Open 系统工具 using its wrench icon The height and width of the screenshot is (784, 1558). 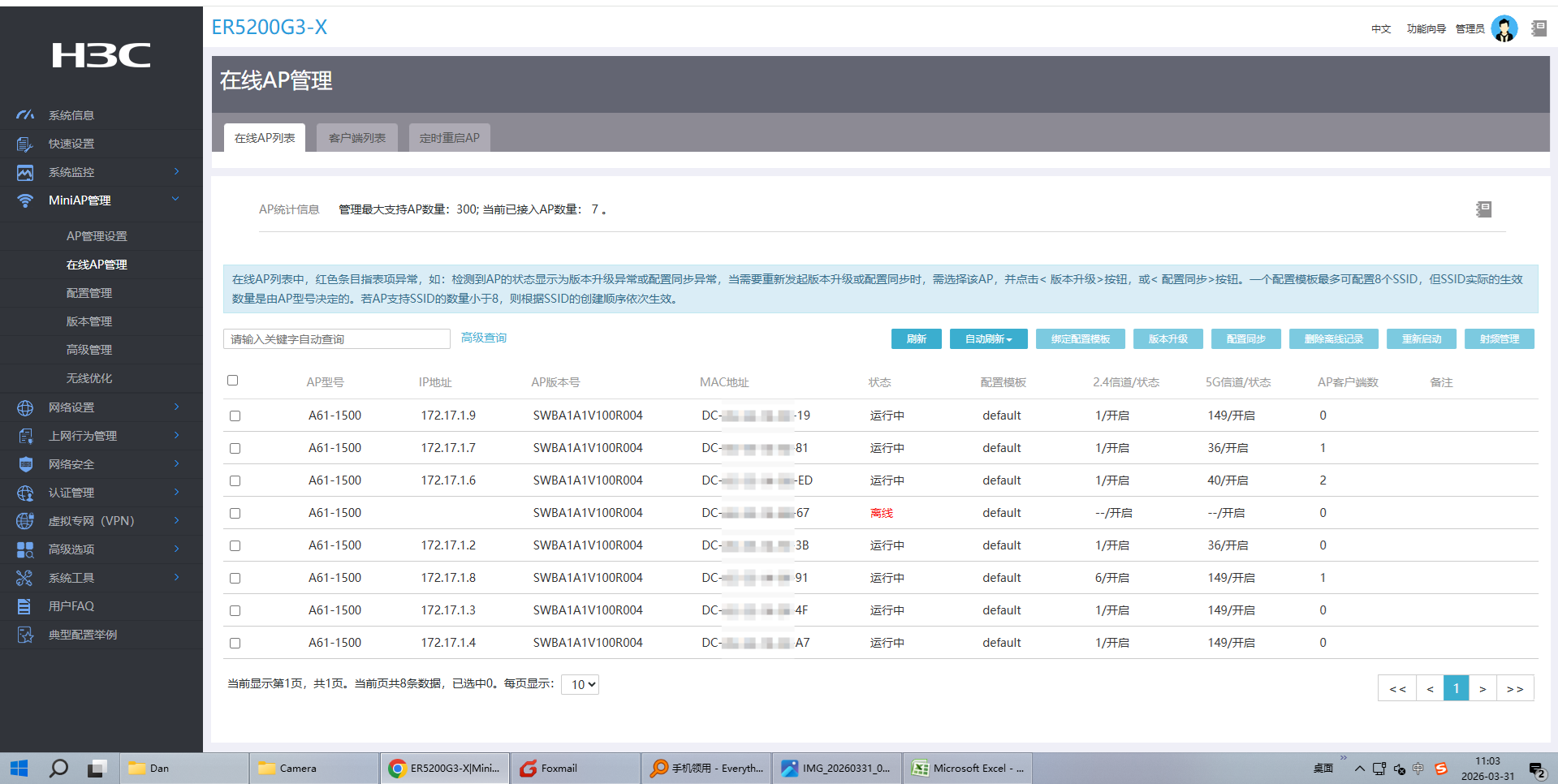(x=25, y=578)
